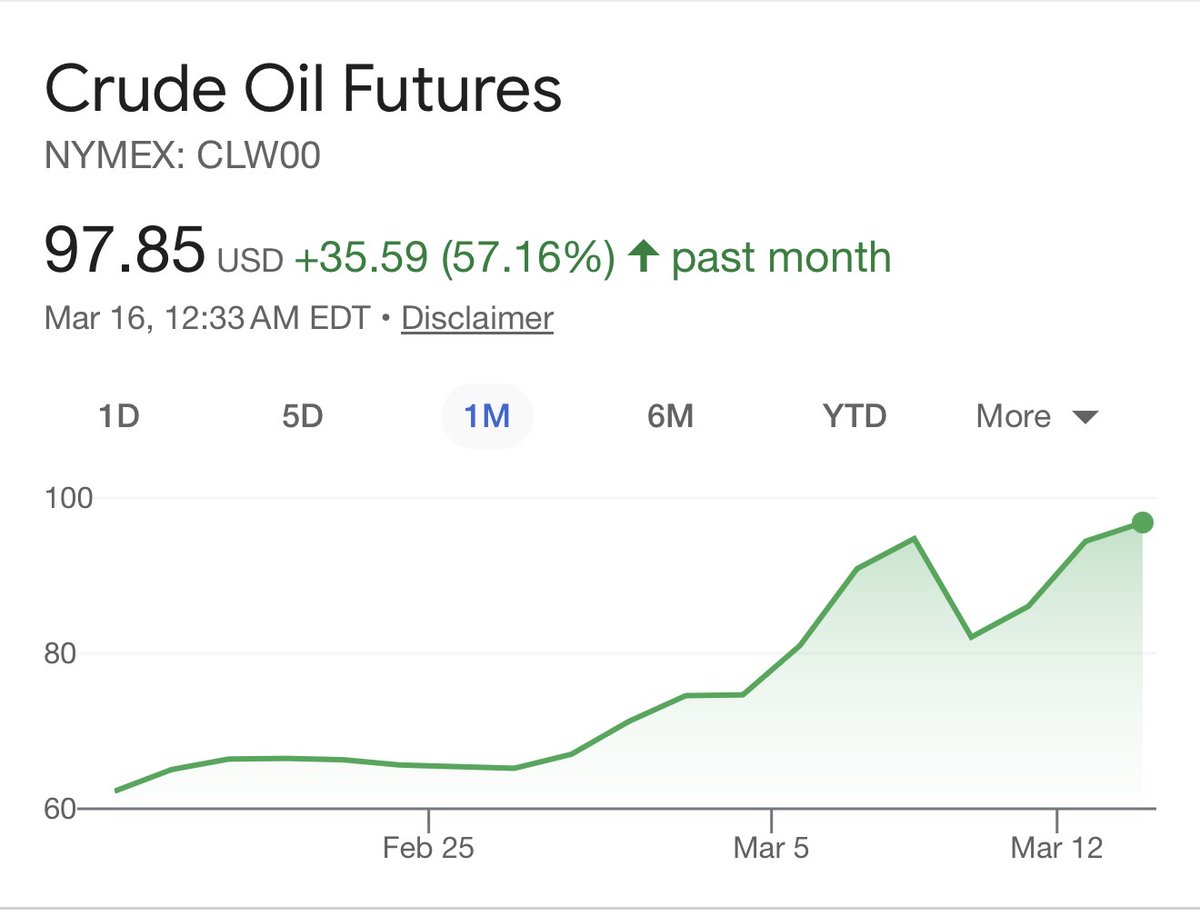The width and height of the screenshot is (1200, 916).
Task: Click the Mar 12 axis marker
Action: tap(1057, 849)
